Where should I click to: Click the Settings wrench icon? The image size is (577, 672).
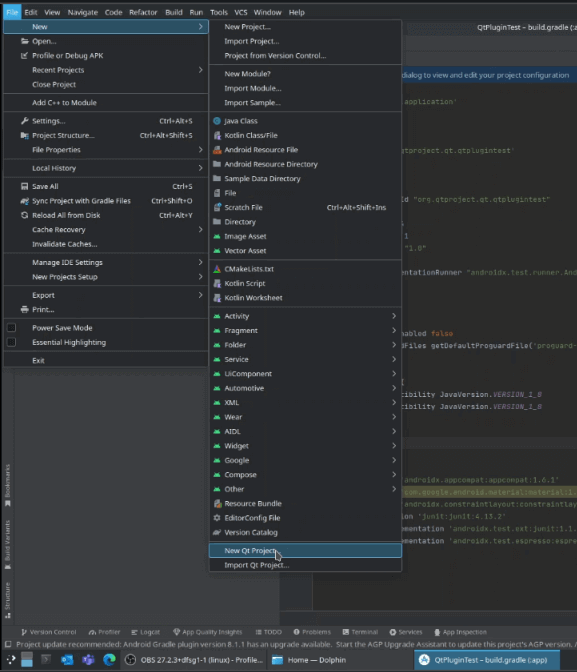24,121
